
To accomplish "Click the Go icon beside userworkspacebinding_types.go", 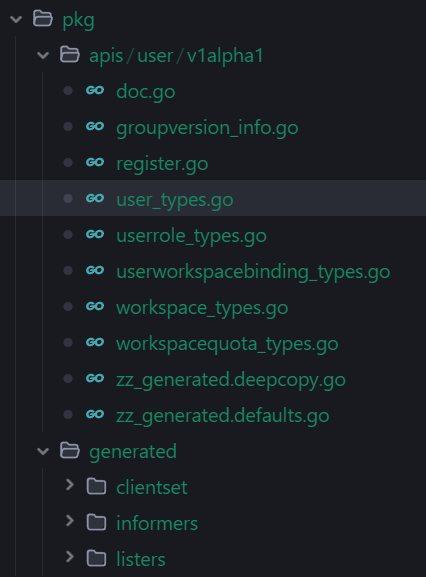I will [95, 270].
